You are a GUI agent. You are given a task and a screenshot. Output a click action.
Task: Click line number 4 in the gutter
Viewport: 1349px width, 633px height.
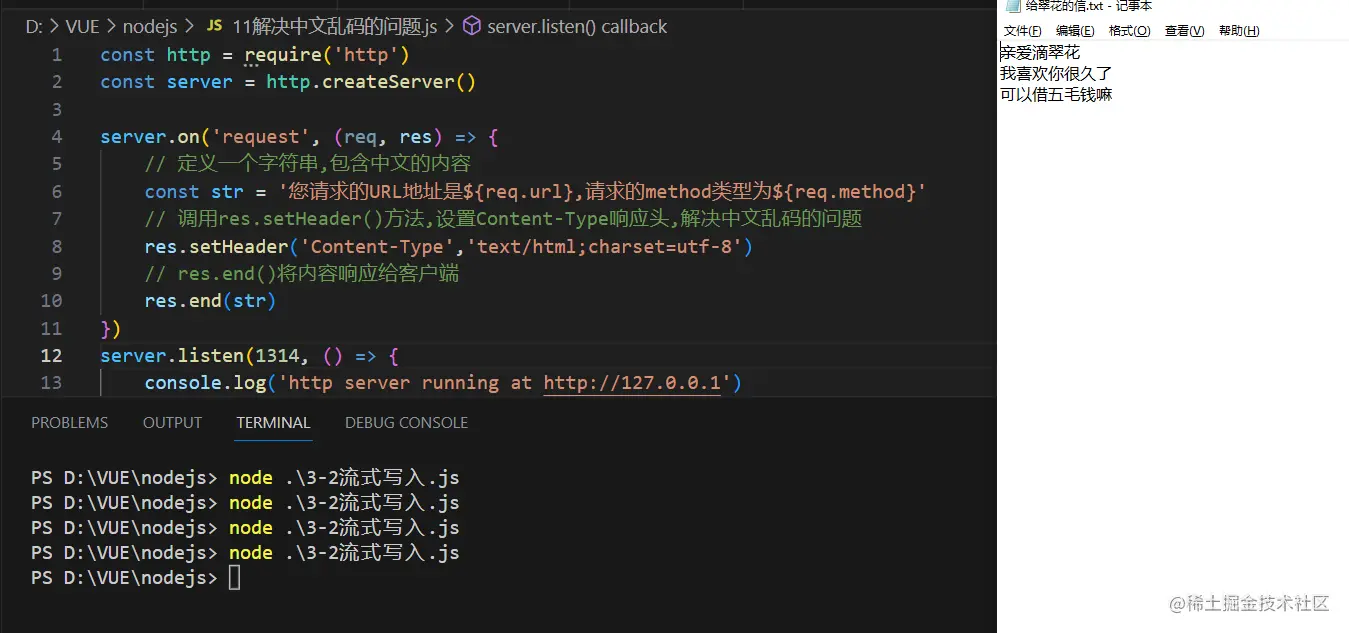pos(57,137)
